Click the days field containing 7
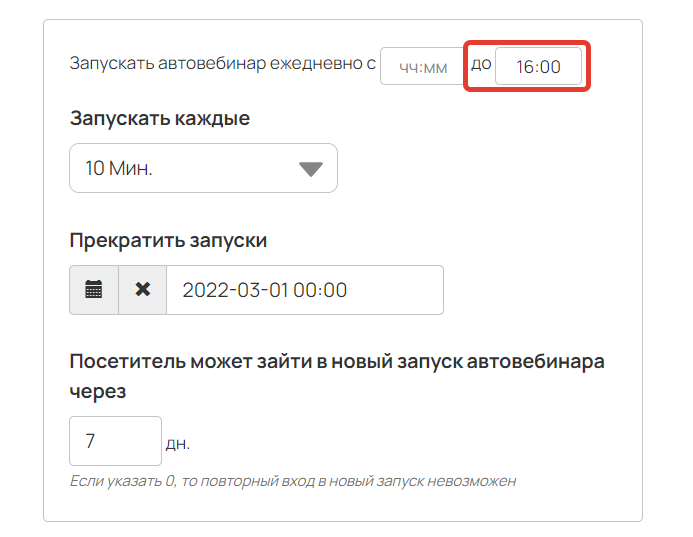 [x=115, y=441]
